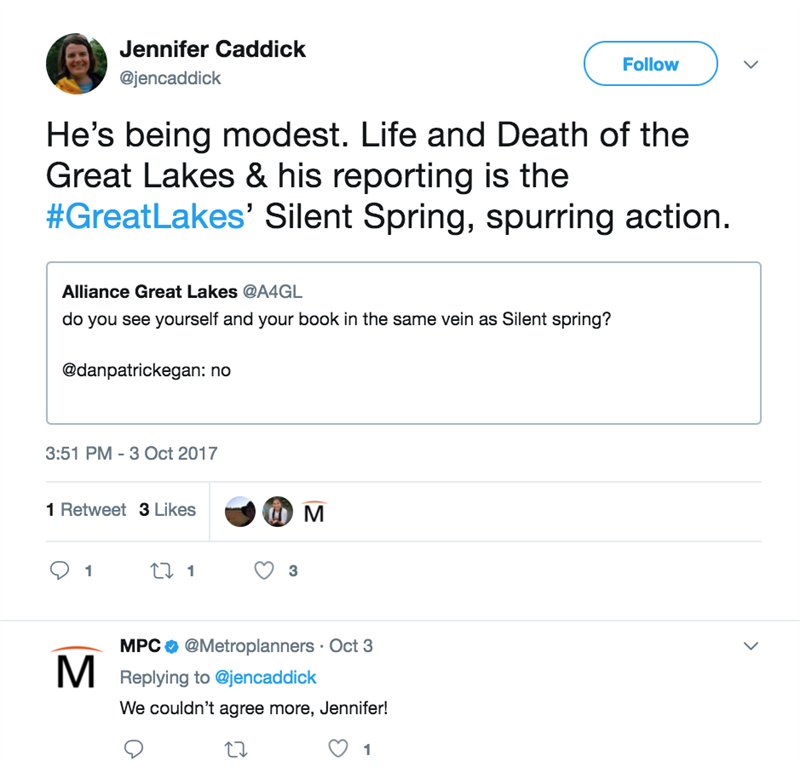
Task: Open the 3:51 PM - 3 Oct 2017 timestamp
Action: coord(131,453)
